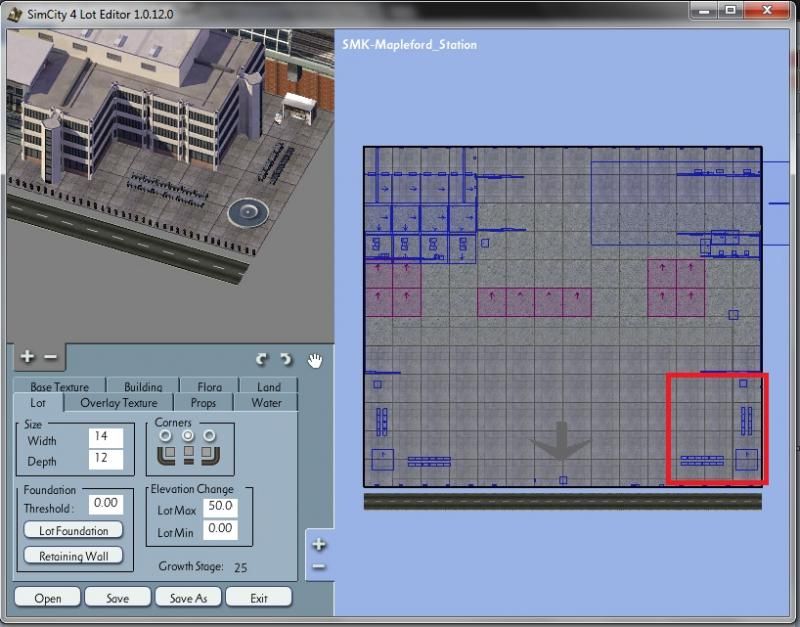The height and width of the screenshot is (627, 800).
Task: Zoom in the 2D lot plan
Action: [319, 544]
